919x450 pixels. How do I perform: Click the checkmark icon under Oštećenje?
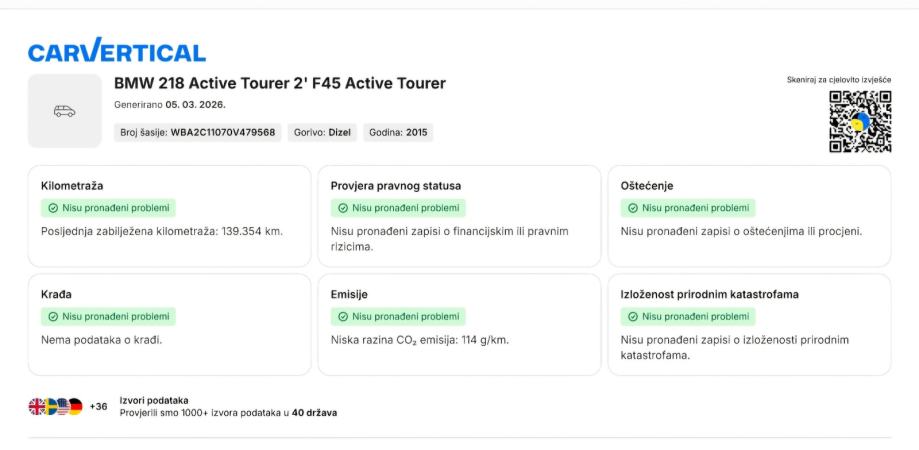coord(632,208)
